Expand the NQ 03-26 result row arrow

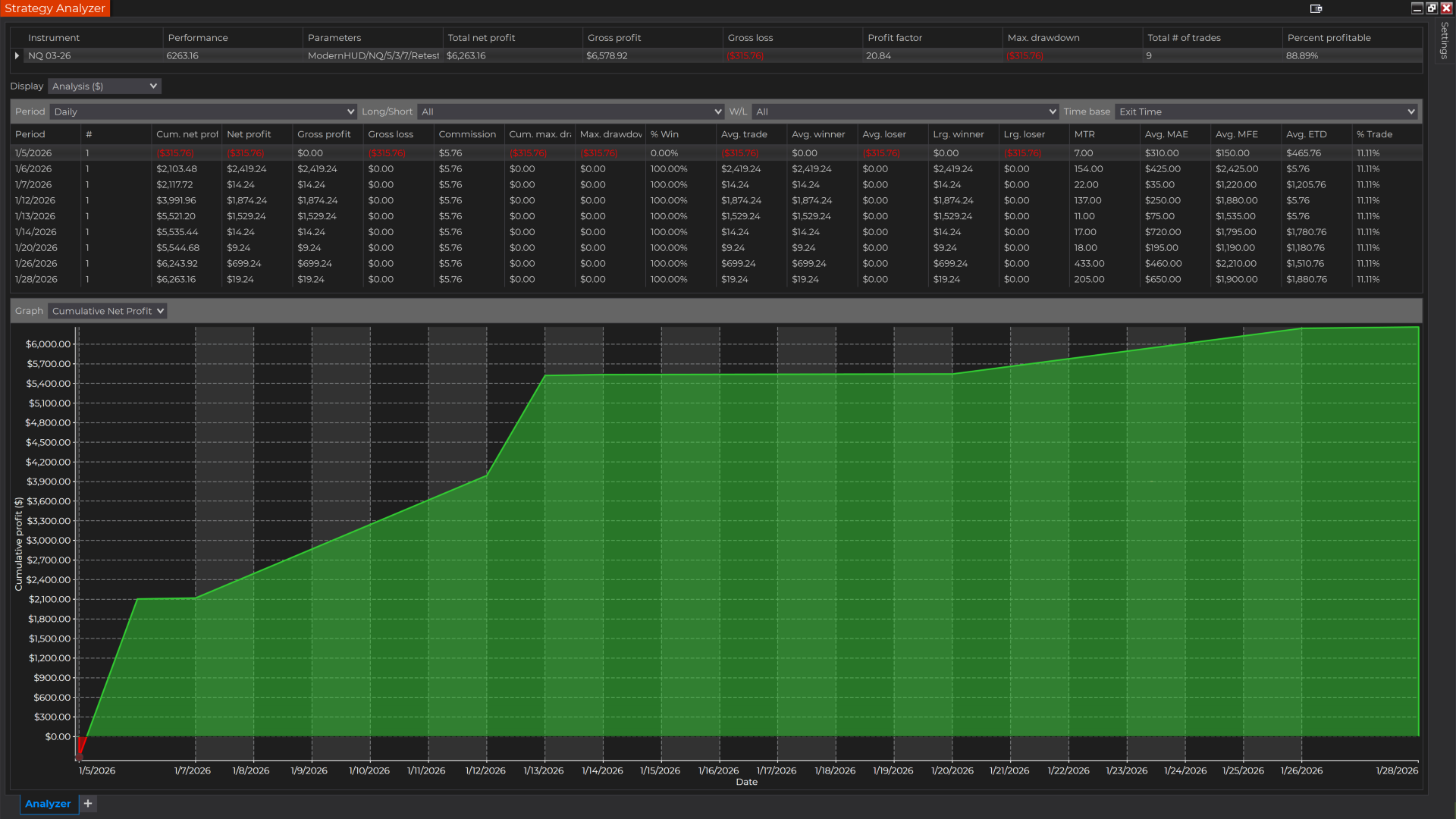[x=16, y=55]
